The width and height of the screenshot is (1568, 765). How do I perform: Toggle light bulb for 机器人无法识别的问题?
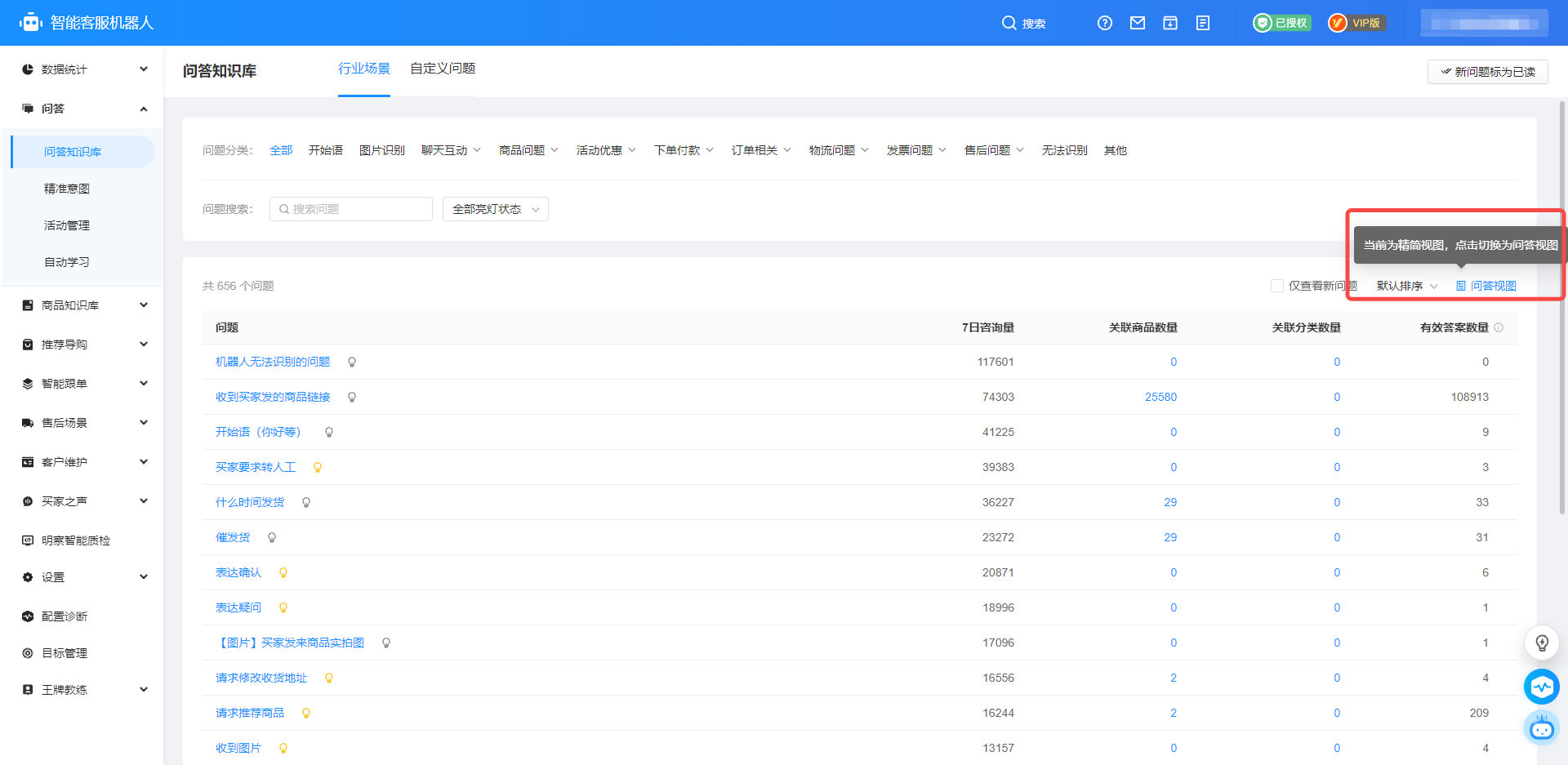pyautogui.click(x=352, y=362)
